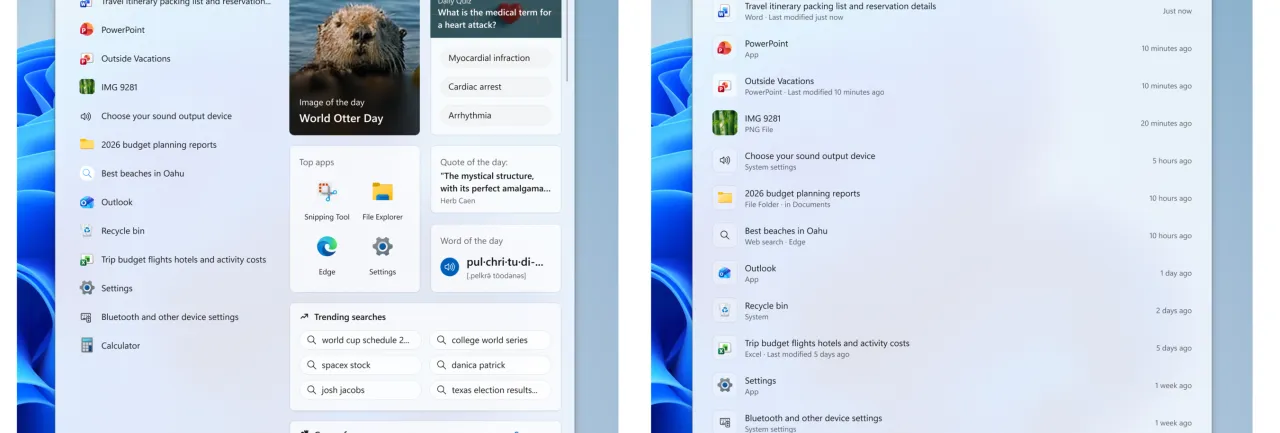The image size is (1280, 433).
Task: Click PowerPoint app icon in the detailed list
Action: (724, 48)
